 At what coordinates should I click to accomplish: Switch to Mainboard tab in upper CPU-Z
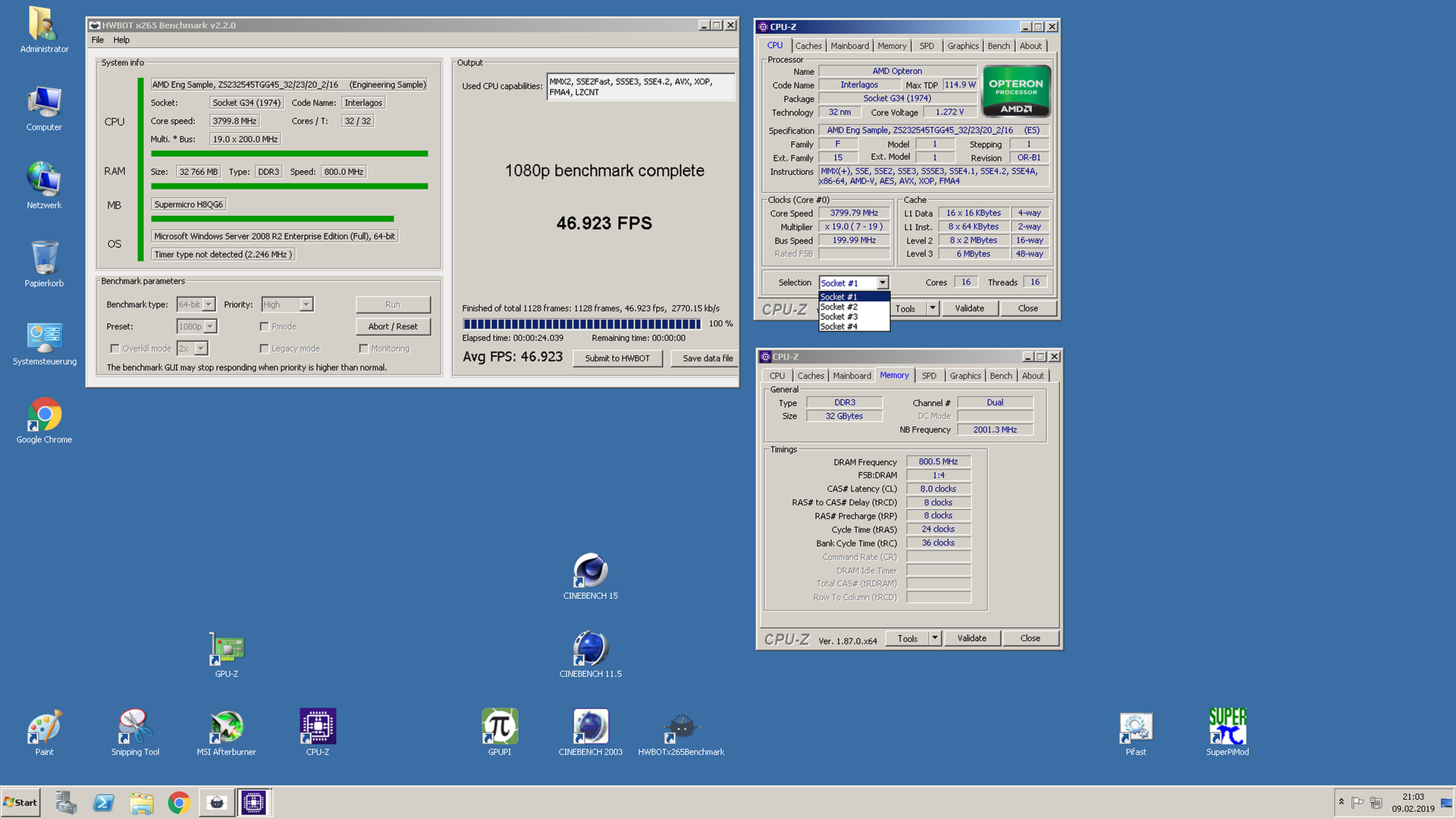[849, 46]
